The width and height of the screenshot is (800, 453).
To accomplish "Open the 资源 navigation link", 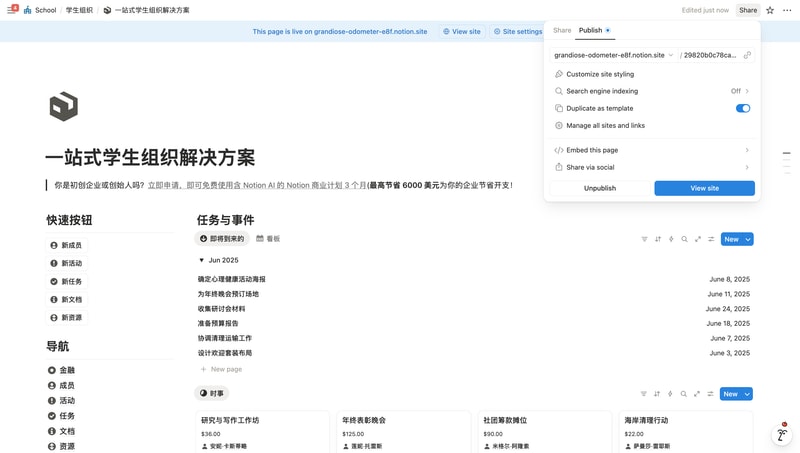I will (61, 446).
